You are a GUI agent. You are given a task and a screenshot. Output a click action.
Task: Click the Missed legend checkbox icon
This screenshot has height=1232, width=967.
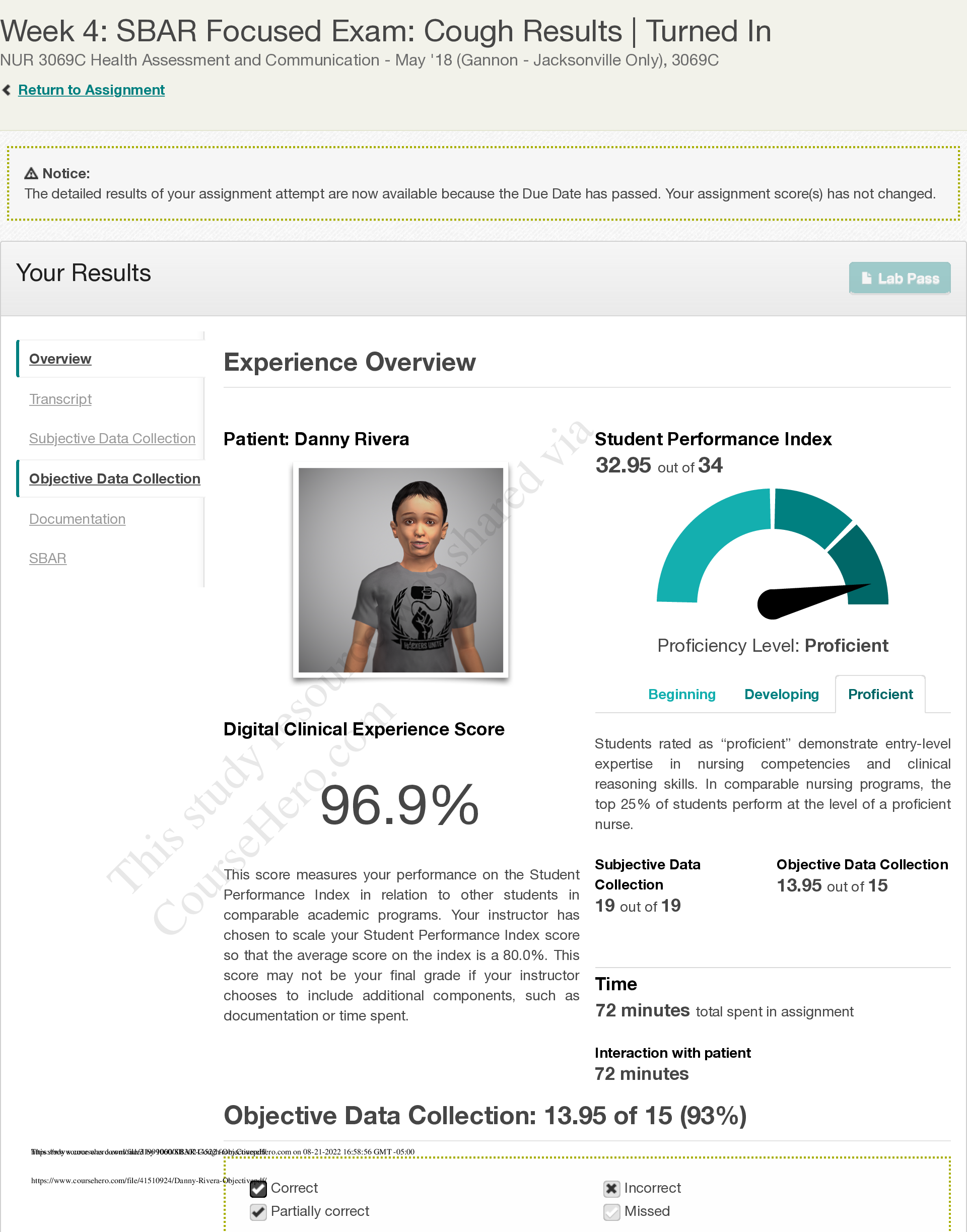611,1212
